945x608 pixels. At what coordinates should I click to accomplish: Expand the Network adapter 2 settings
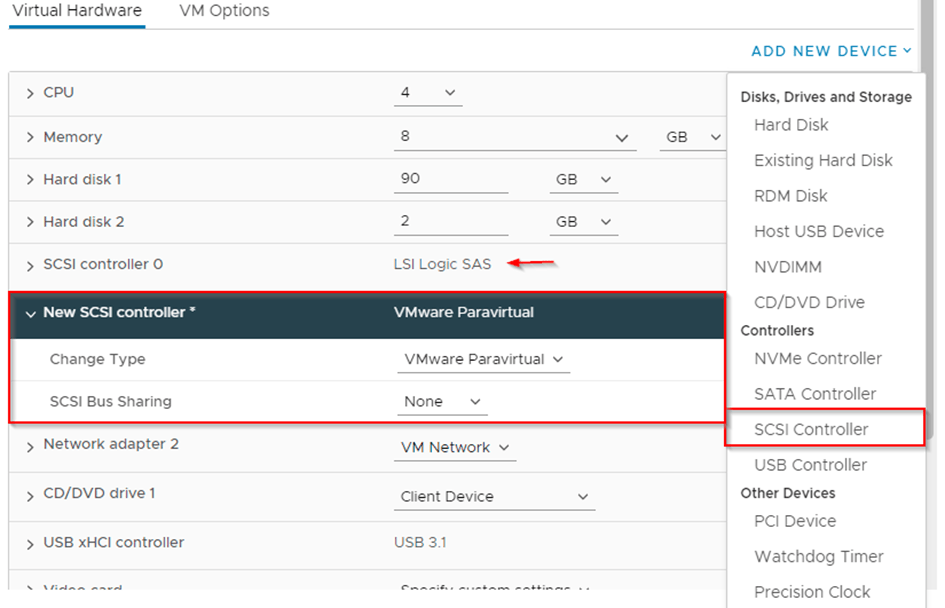point(30,447)
